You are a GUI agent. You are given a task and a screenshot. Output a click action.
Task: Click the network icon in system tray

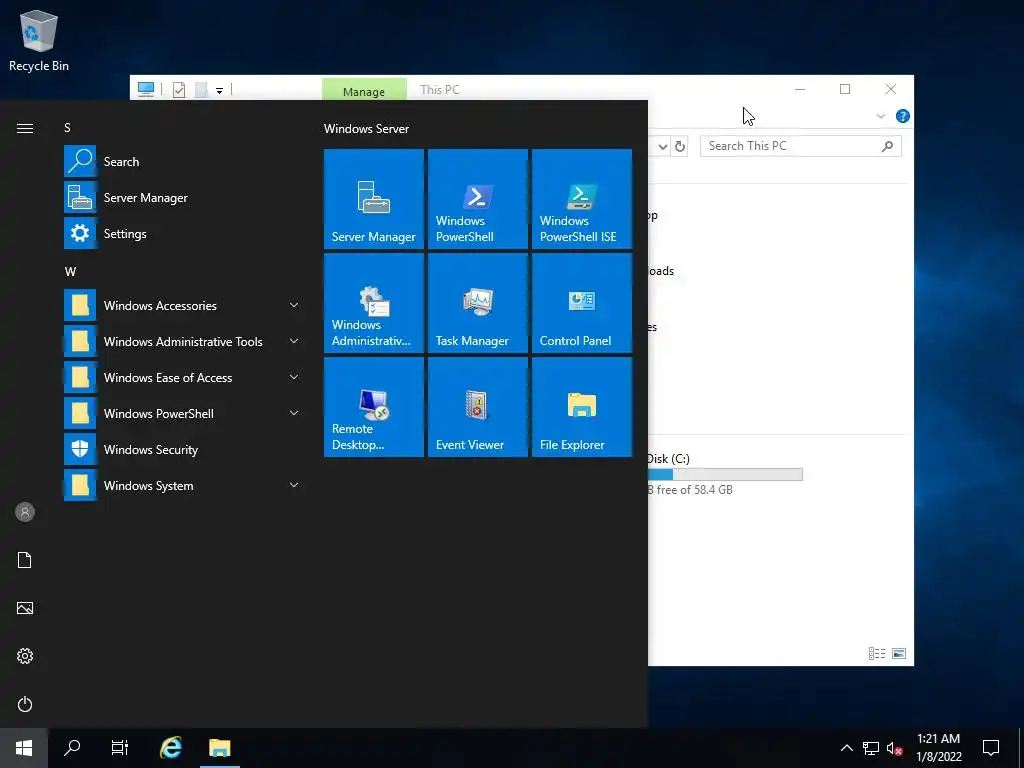[x=871, y=748]
